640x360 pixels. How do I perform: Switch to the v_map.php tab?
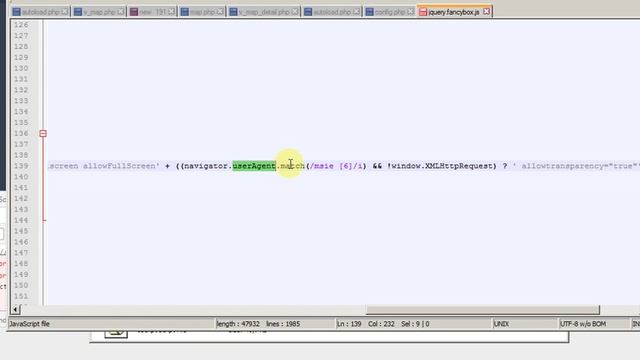(98, 12)
